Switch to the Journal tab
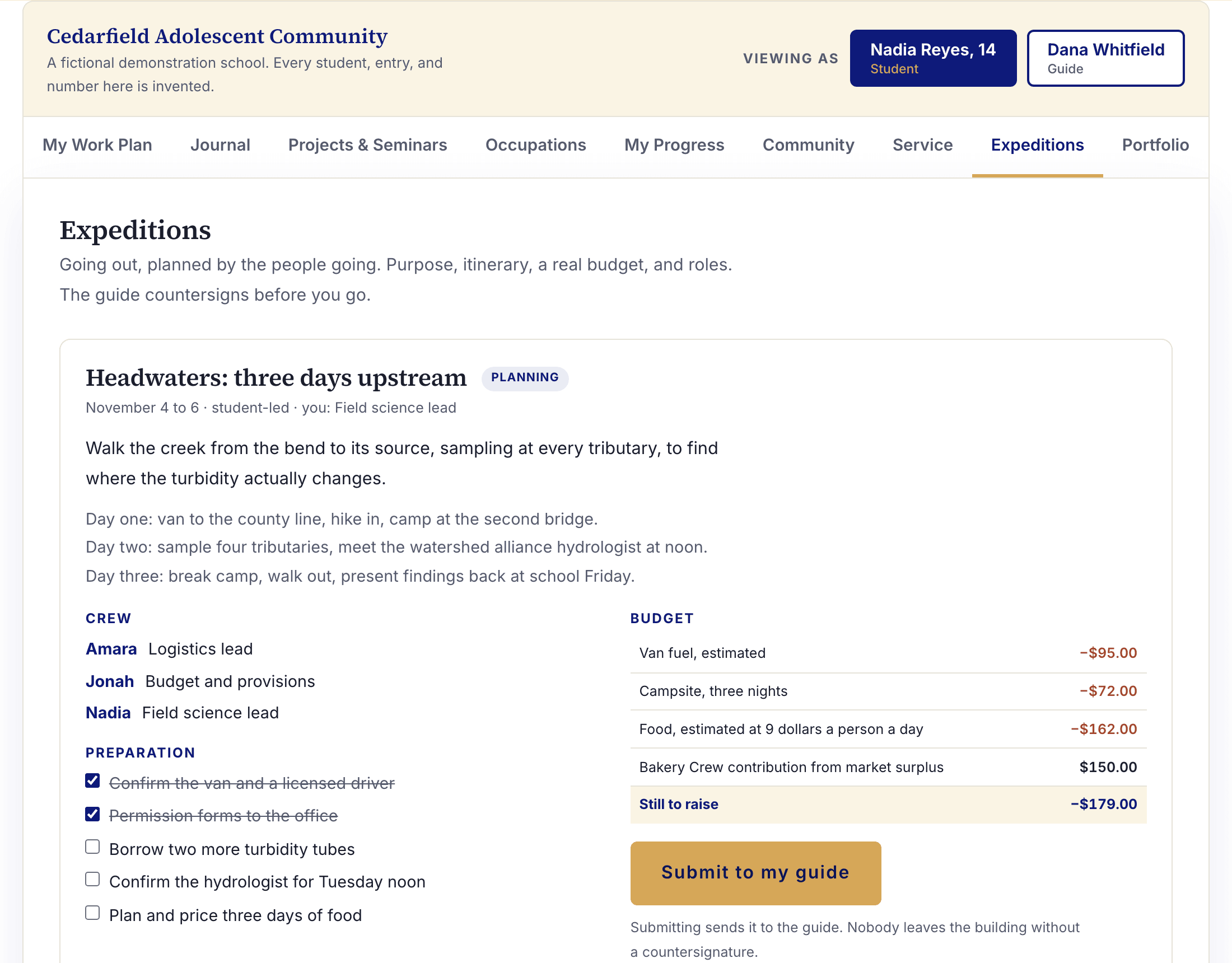The width and height of the screenshot is (1232, 963). [220, 145]
